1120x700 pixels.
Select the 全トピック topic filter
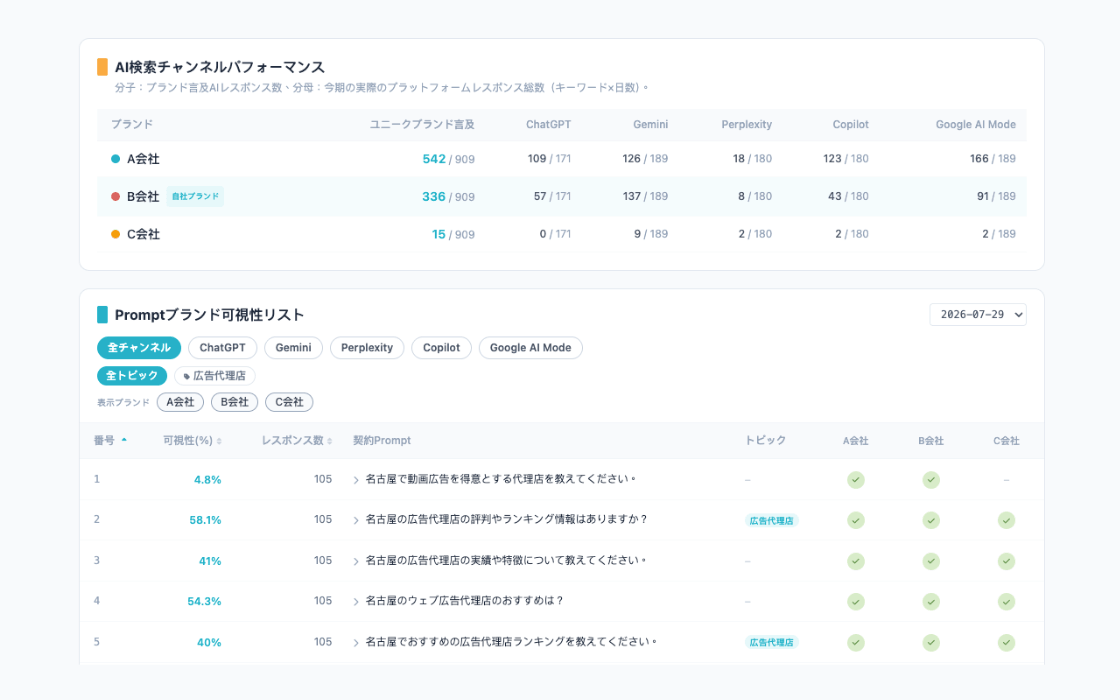coord(132,376)
